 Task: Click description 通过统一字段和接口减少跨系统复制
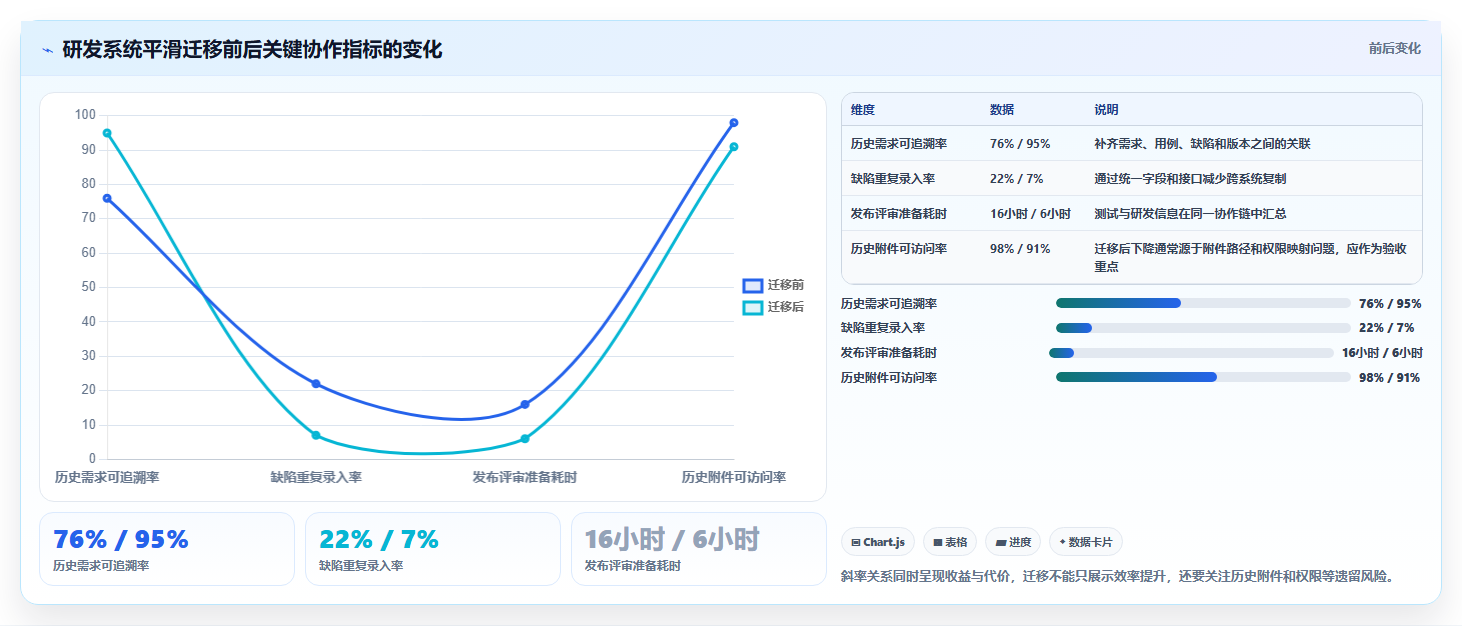[x=1191, y=179]
